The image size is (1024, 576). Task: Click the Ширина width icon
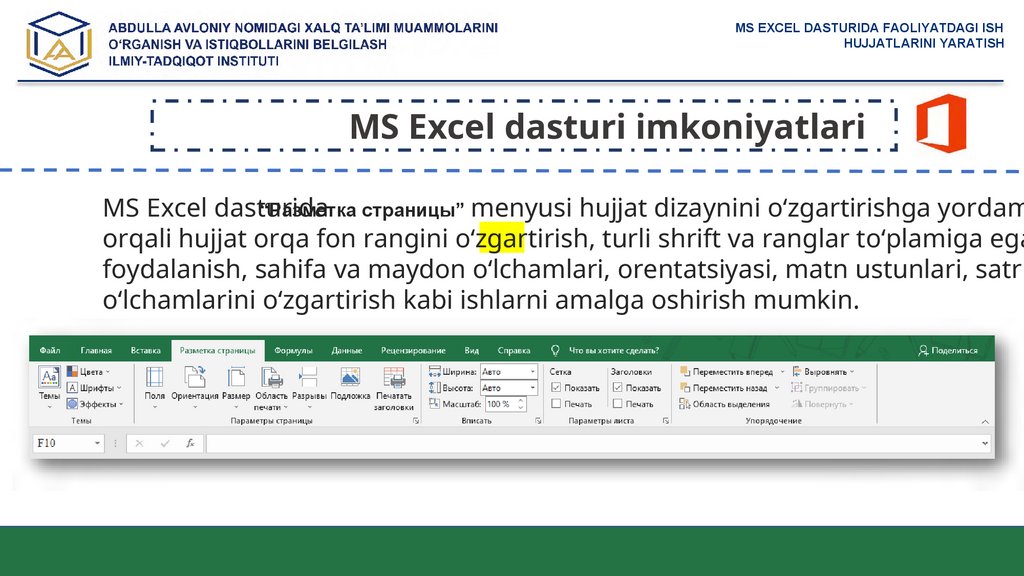pos(434,372)
